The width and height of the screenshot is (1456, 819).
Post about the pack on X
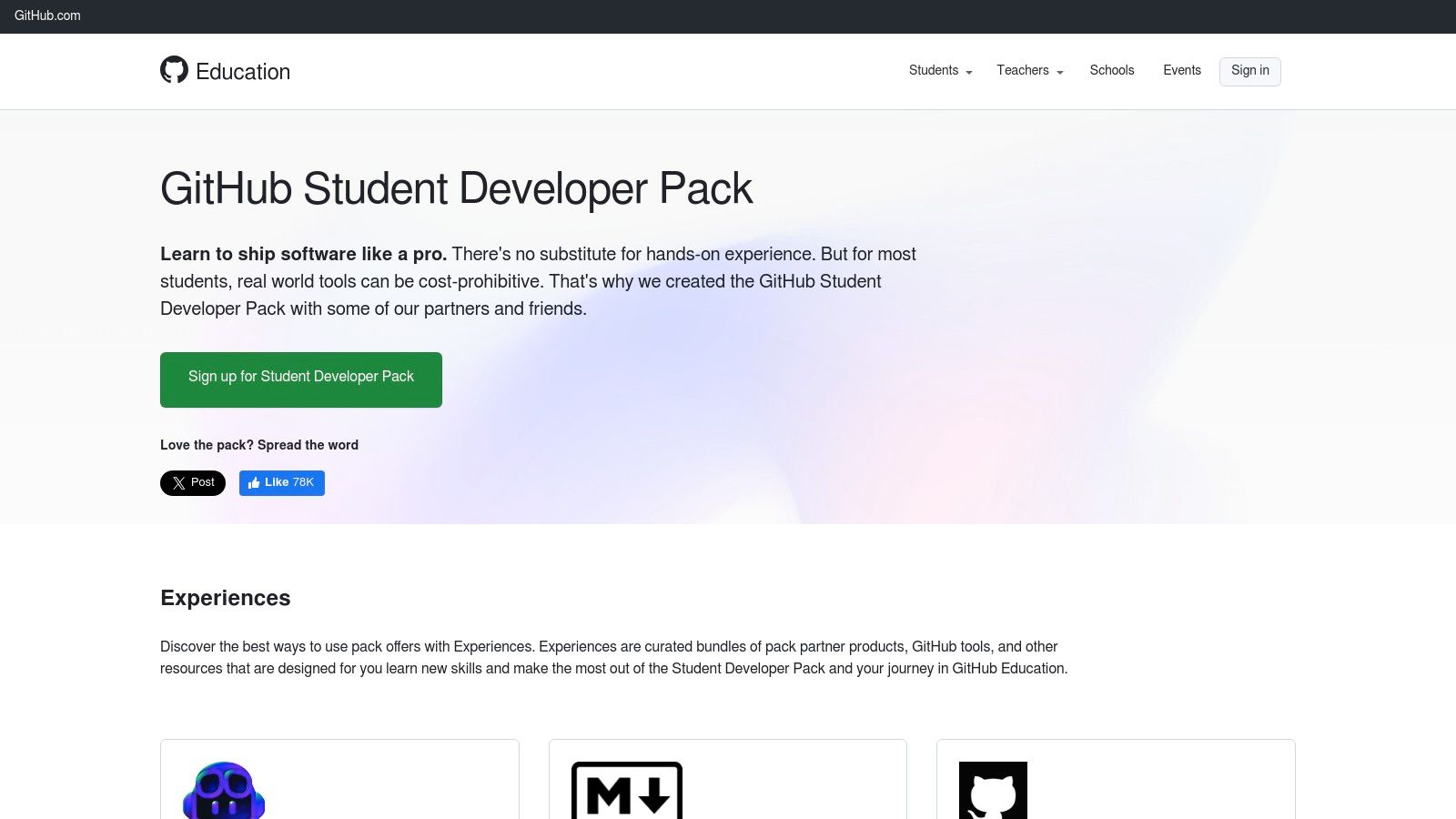click(192, 482)
